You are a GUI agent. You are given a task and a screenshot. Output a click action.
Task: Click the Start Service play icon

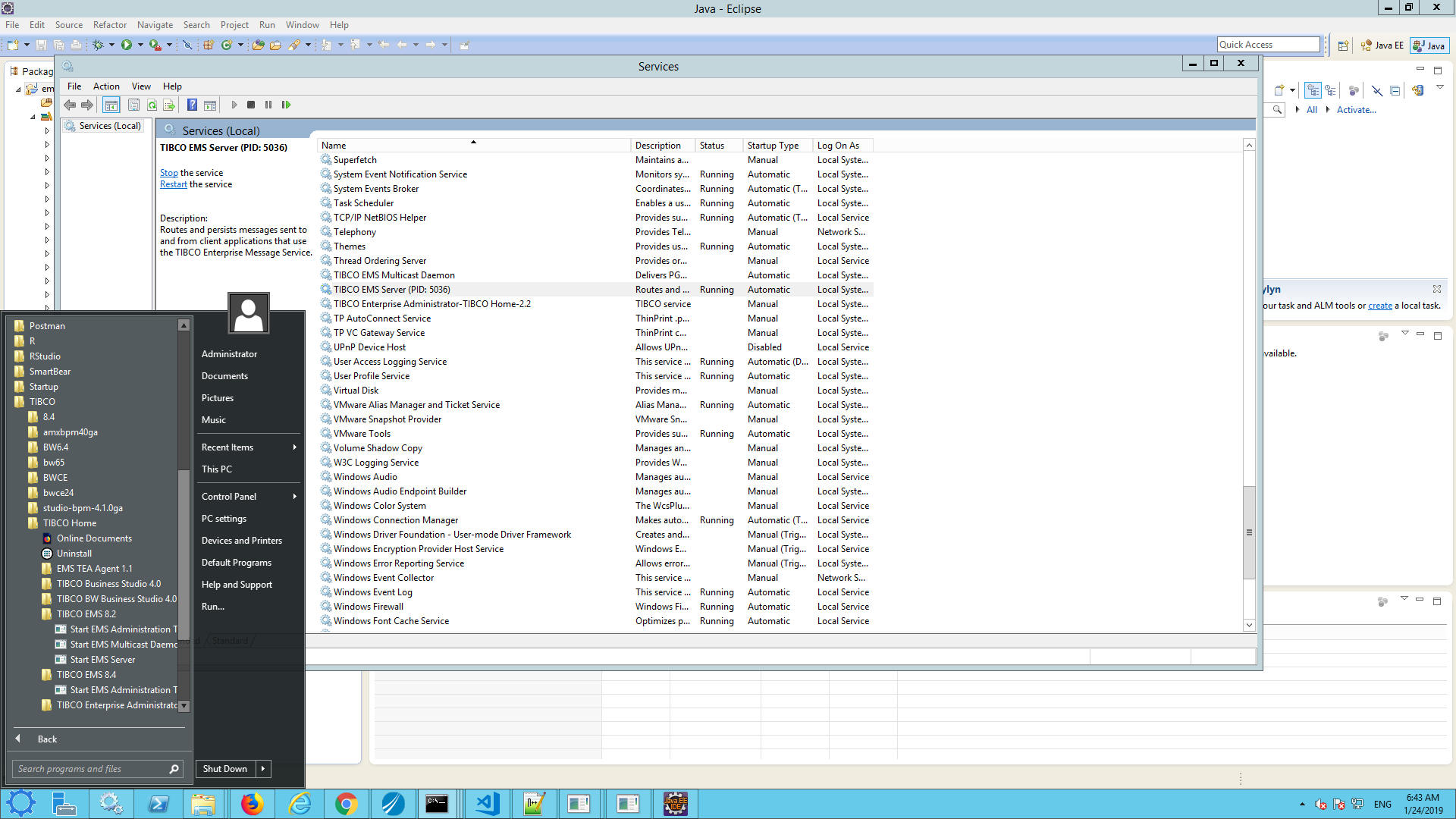click(x=234, y=105)
